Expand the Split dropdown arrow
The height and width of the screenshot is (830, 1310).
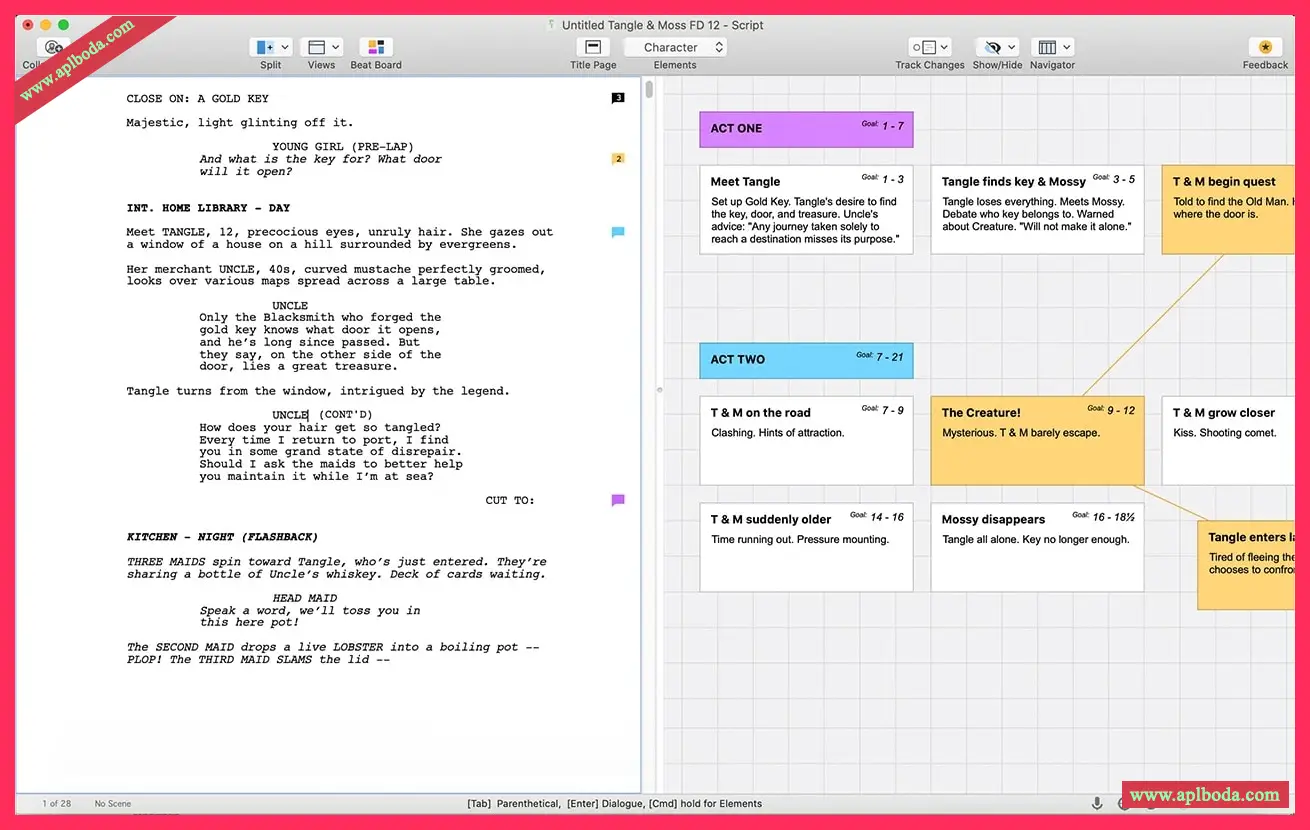(286, 47)
